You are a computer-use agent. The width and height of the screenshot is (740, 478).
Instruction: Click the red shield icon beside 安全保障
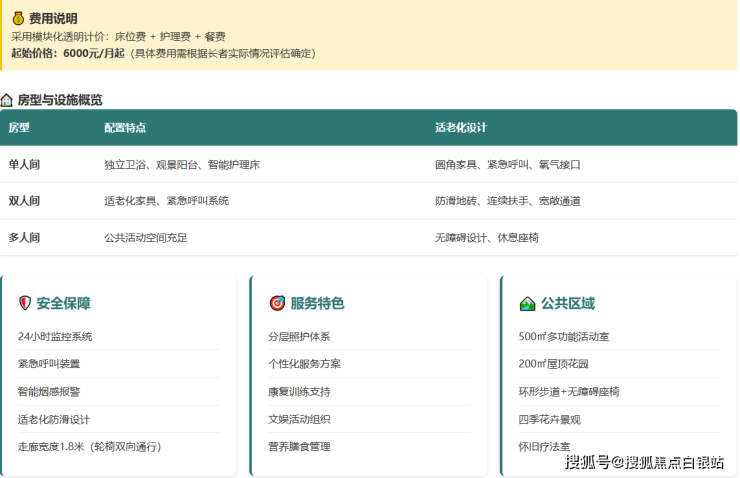tap(25, 303)
